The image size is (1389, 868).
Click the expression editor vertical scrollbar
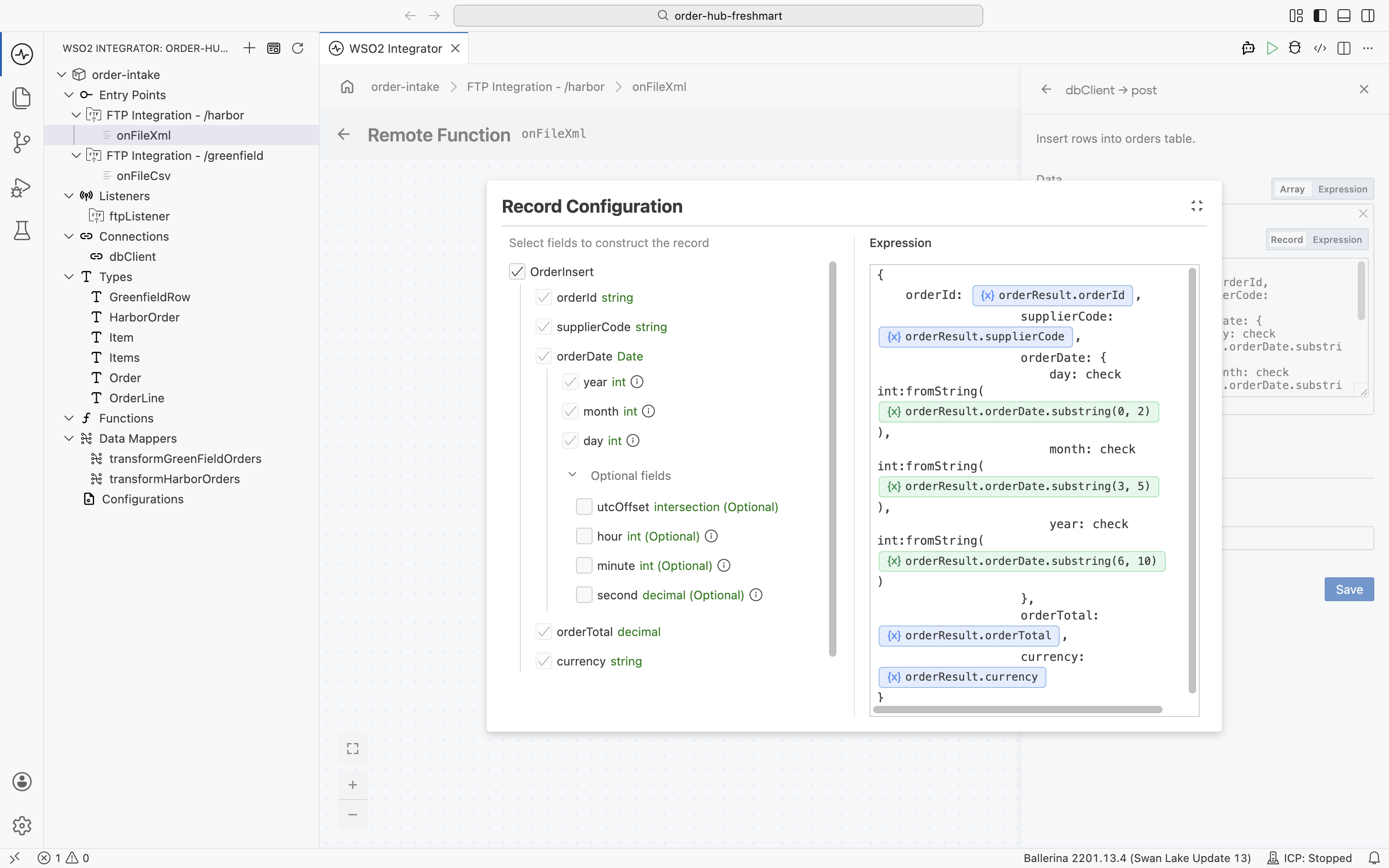[x=1191, y=480]
